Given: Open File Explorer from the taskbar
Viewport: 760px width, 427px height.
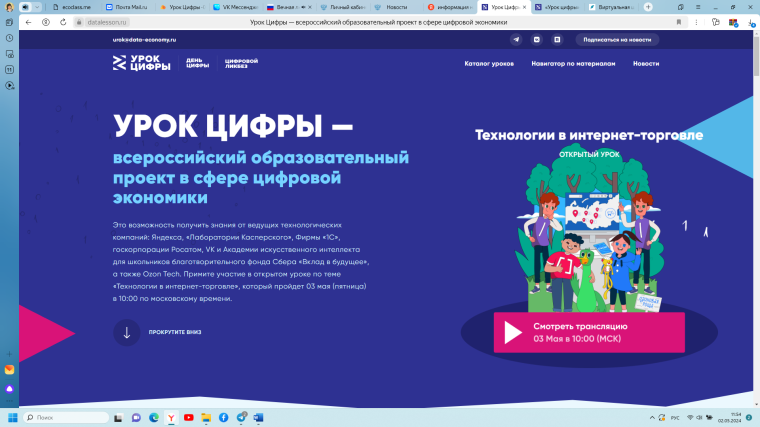Looking at the screenshot, I should tap(206, 417).
